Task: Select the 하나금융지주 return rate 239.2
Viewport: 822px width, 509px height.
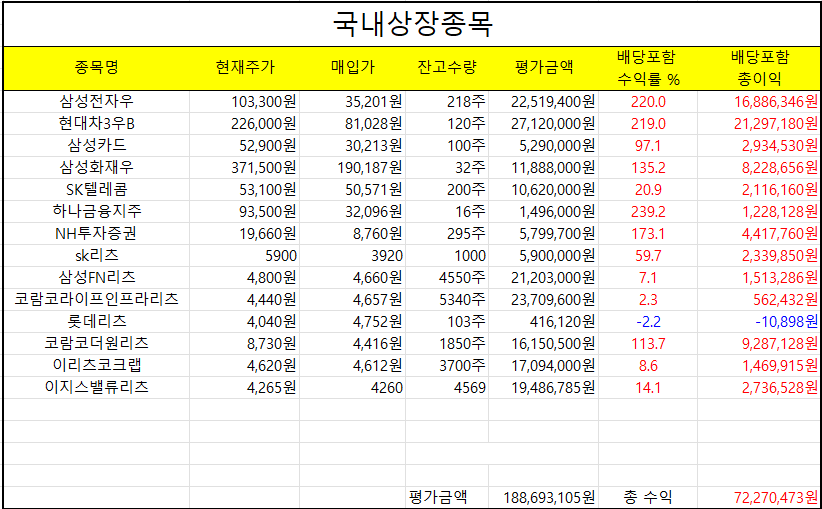Action: click(x=648, y=211)
